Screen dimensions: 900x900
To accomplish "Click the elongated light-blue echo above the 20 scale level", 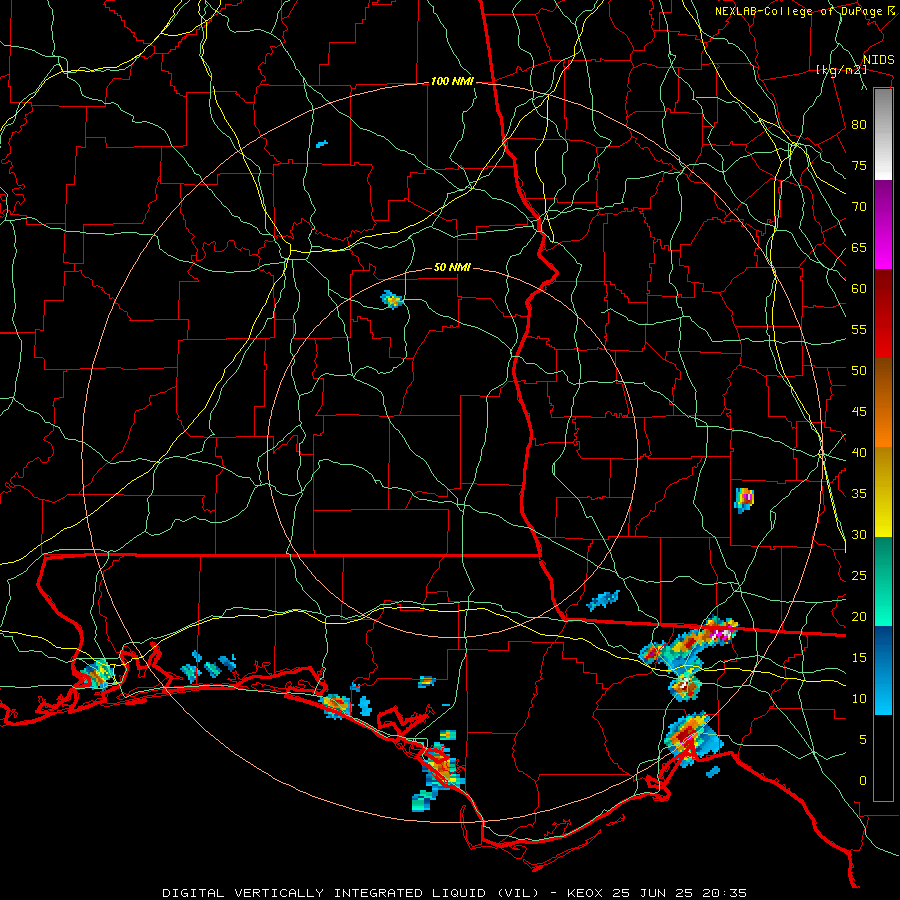I will coord(603,600).
